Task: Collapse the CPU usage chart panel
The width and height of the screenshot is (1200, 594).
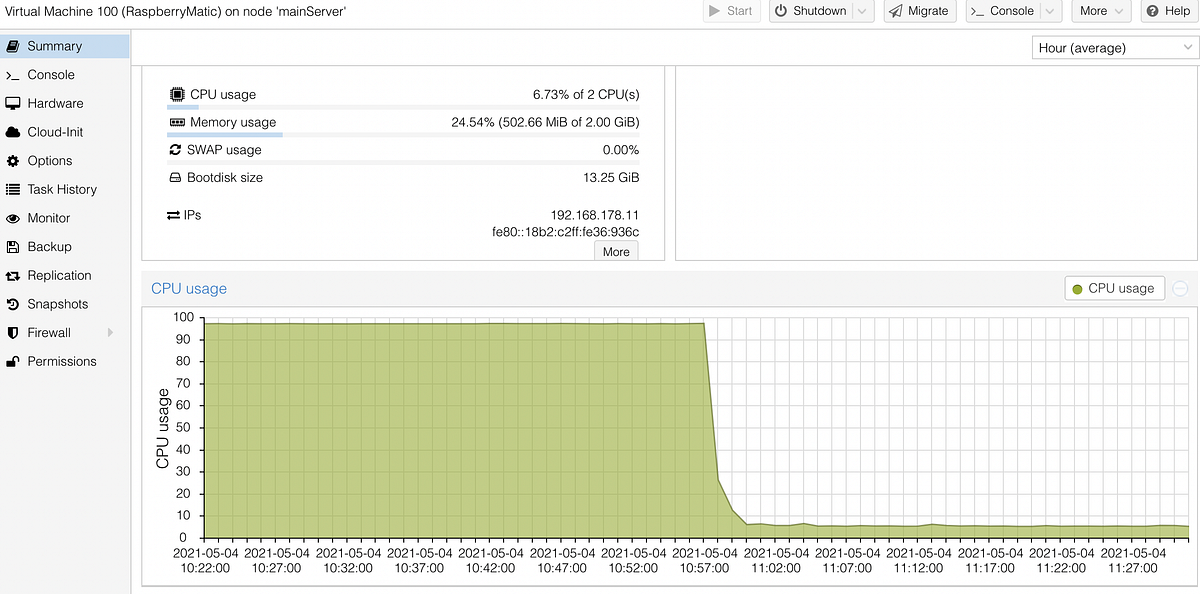Action: tap(1180, 287)
